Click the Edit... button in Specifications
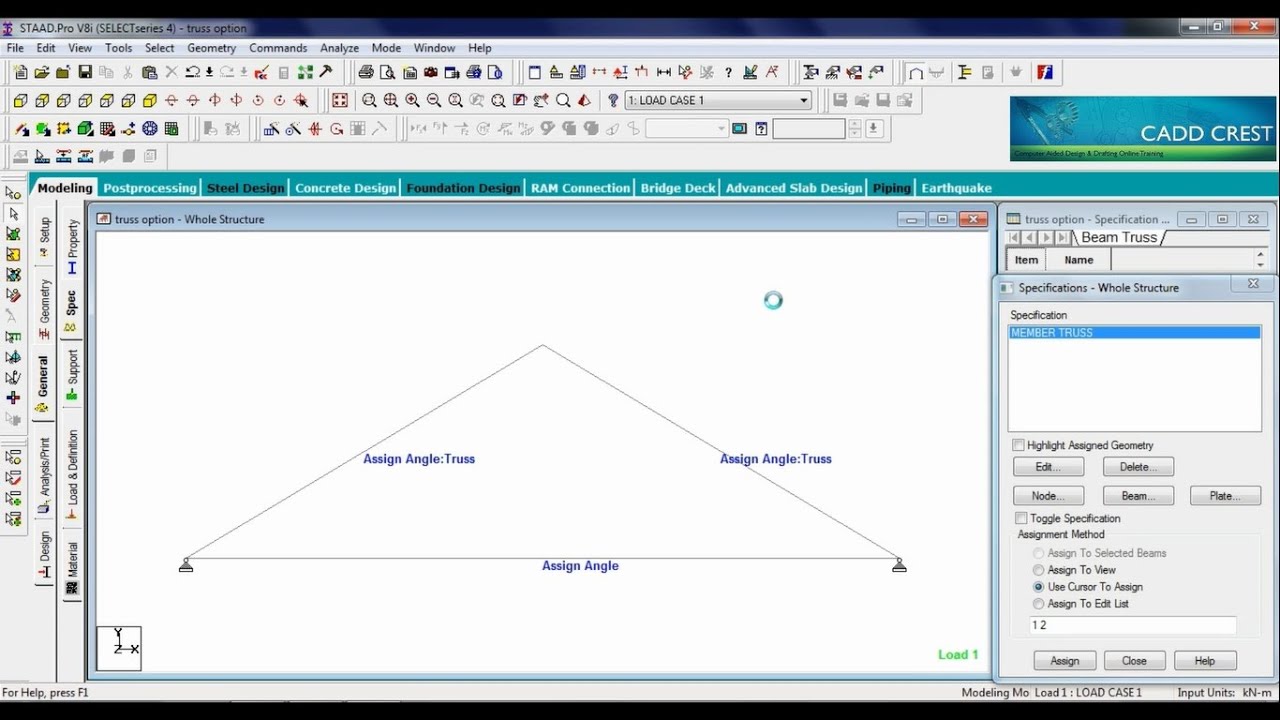This screenshot has width=1280, height=720. pos(1048,467)
